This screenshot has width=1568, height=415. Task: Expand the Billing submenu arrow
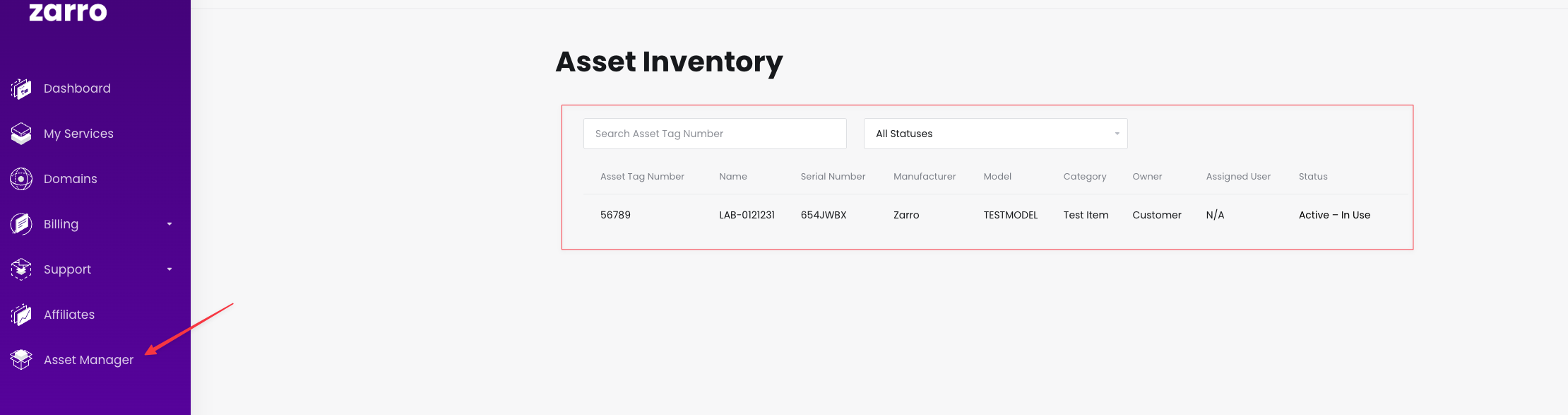click(170, 224)
